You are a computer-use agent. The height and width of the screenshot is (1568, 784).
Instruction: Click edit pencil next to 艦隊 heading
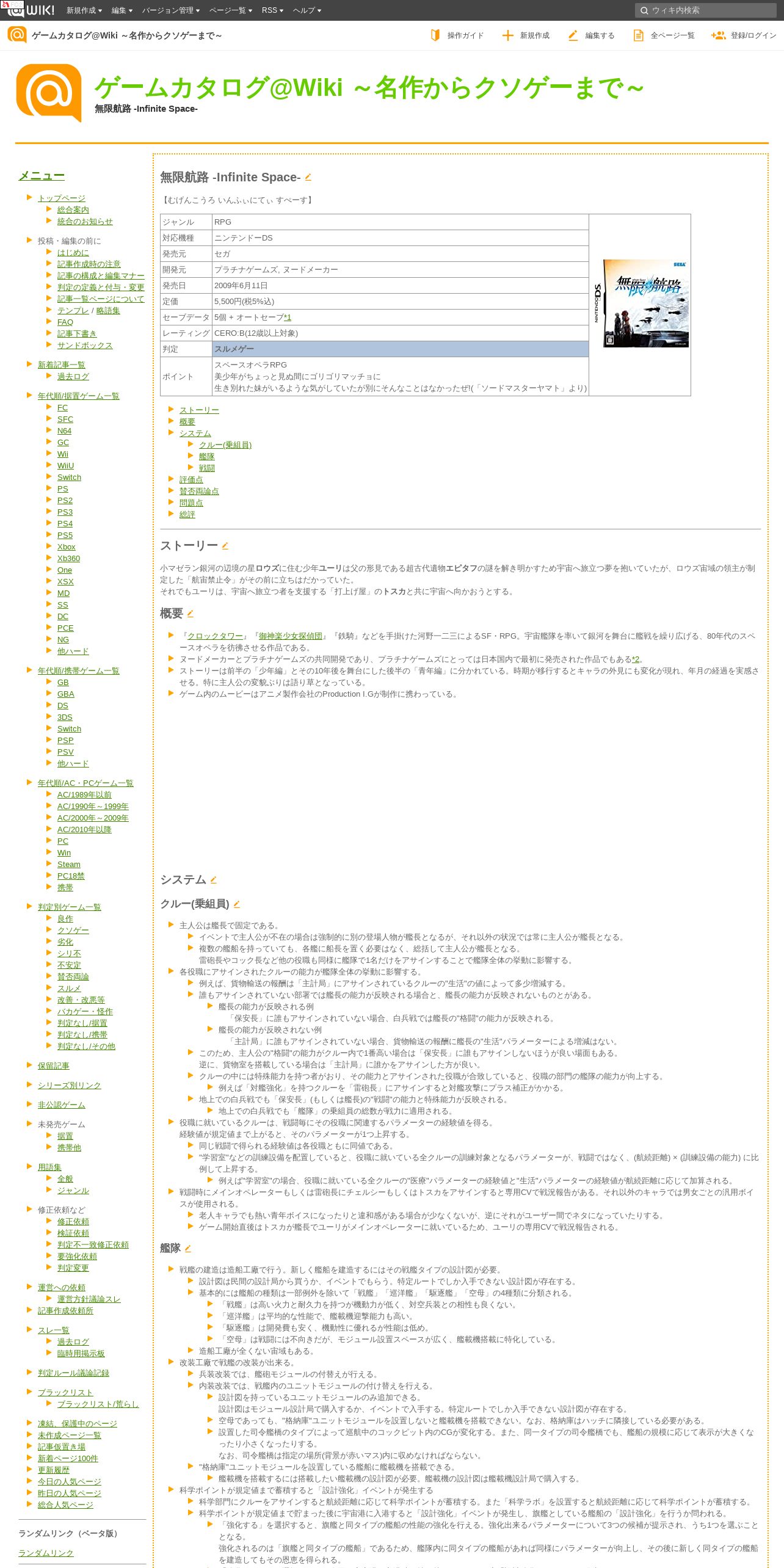point(187,1249)
